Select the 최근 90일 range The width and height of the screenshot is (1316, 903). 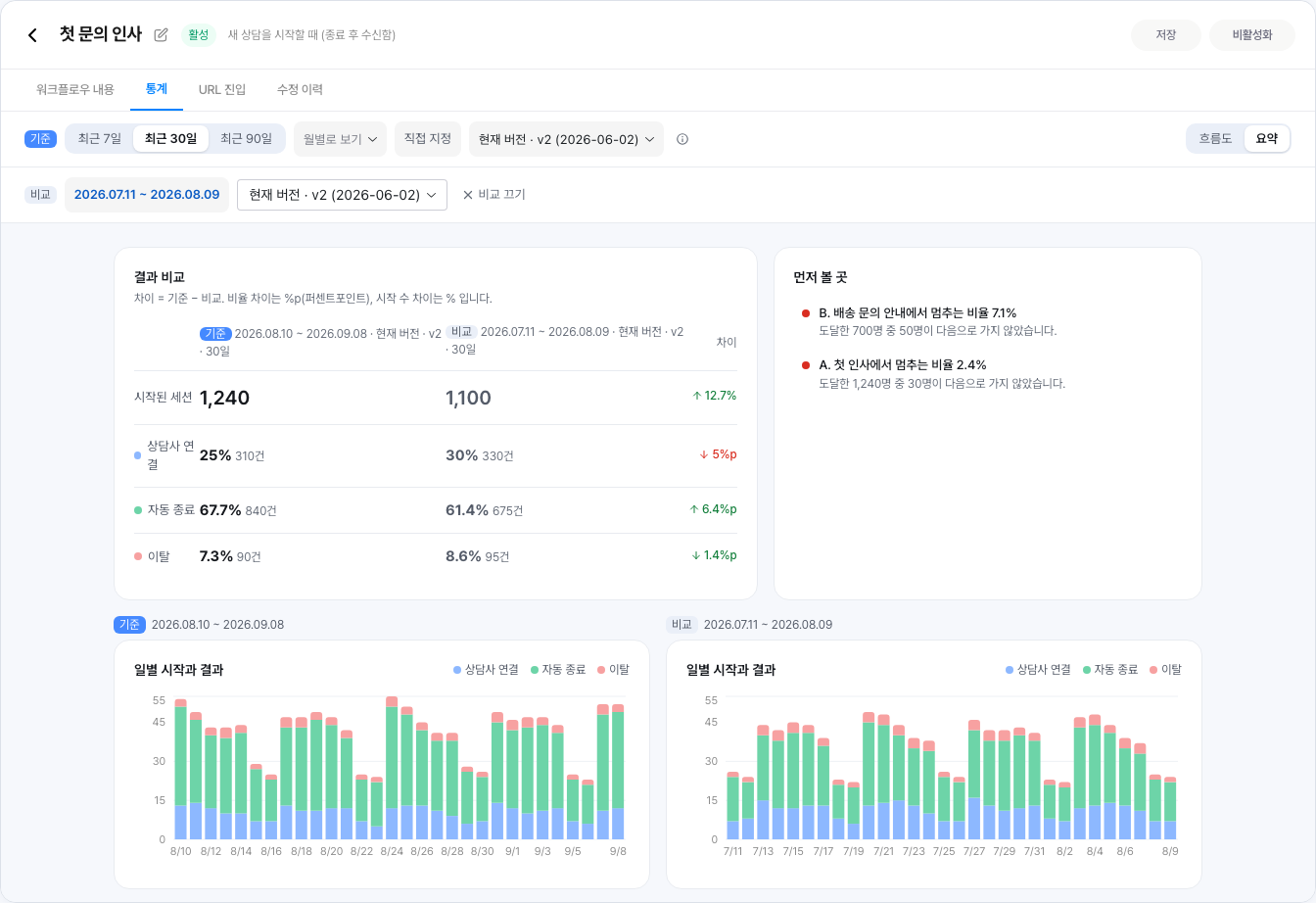(246, 139)
